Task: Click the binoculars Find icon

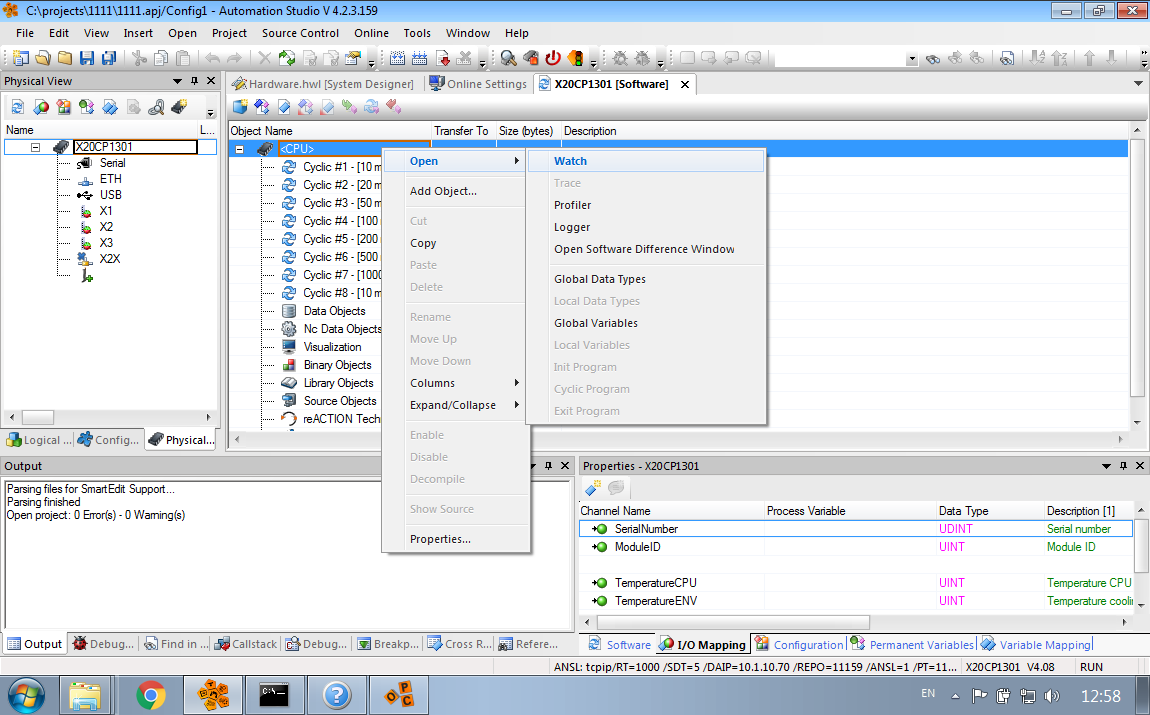Action: [x=933, y=59]
